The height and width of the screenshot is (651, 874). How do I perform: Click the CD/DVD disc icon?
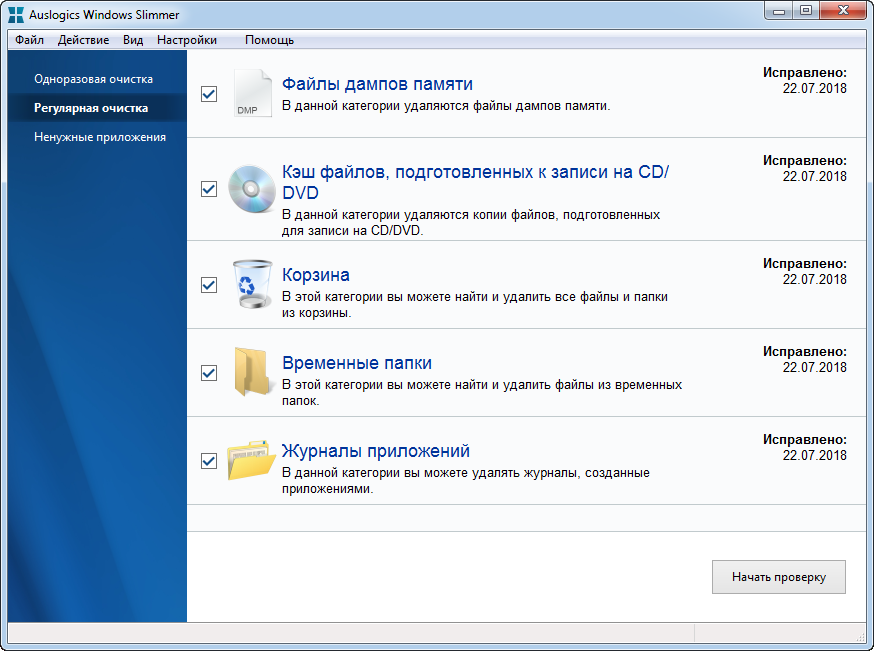[252, 189]
